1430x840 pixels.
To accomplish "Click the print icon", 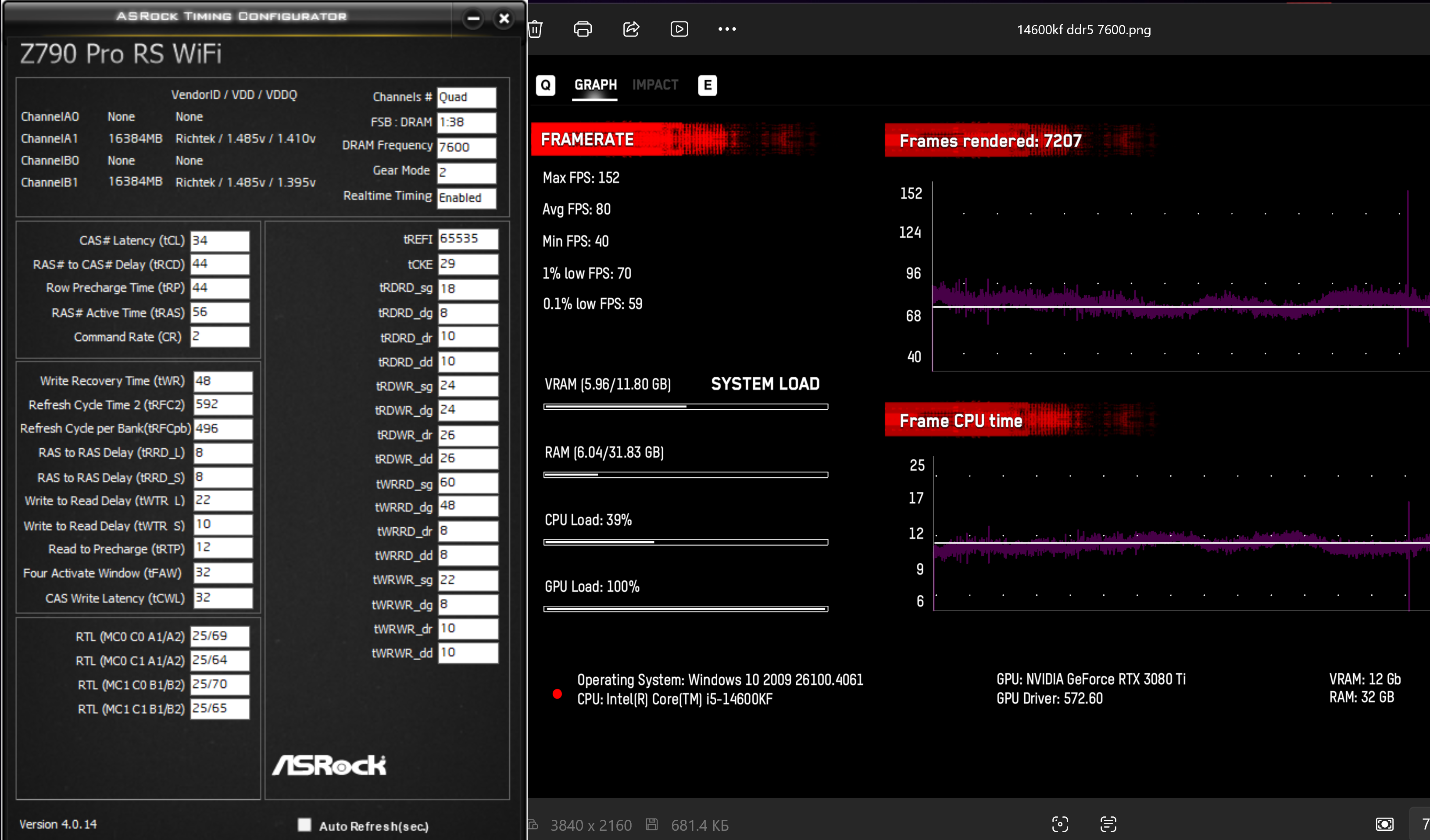I will tap(583, 29).
